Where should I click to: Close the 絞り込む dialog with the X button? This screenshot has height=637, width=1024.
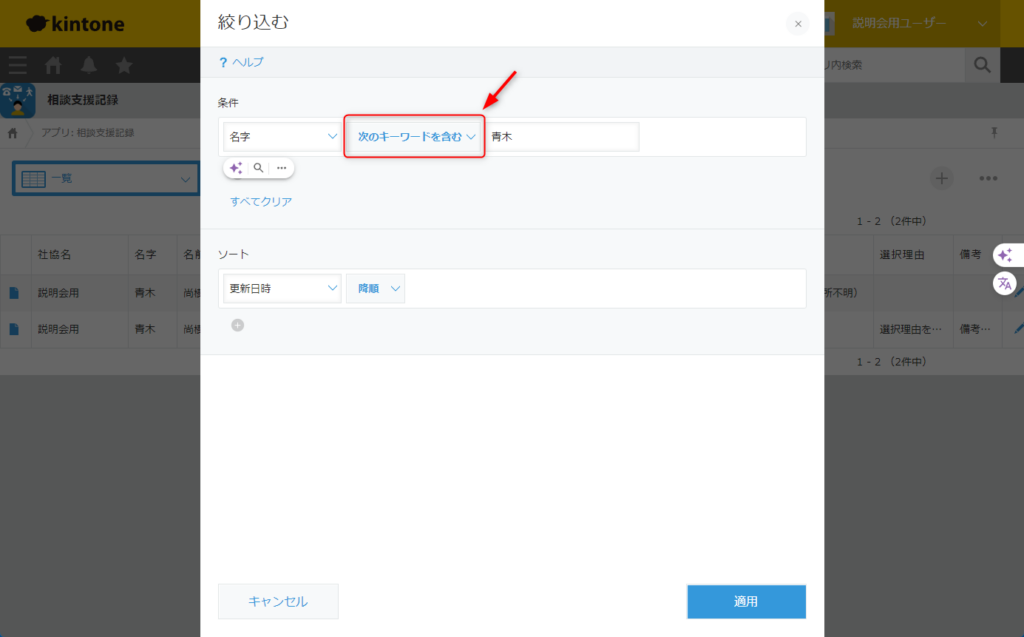pos(797,23)
